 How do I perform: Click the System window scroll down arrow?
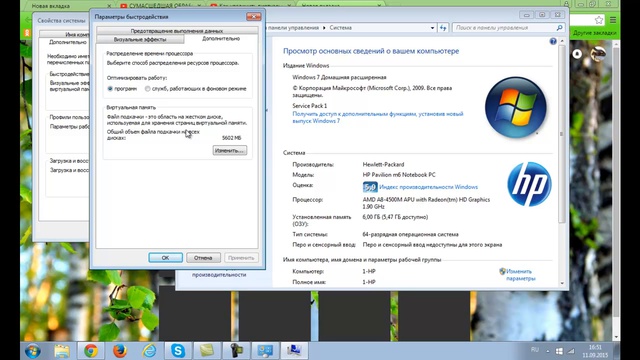562,283
